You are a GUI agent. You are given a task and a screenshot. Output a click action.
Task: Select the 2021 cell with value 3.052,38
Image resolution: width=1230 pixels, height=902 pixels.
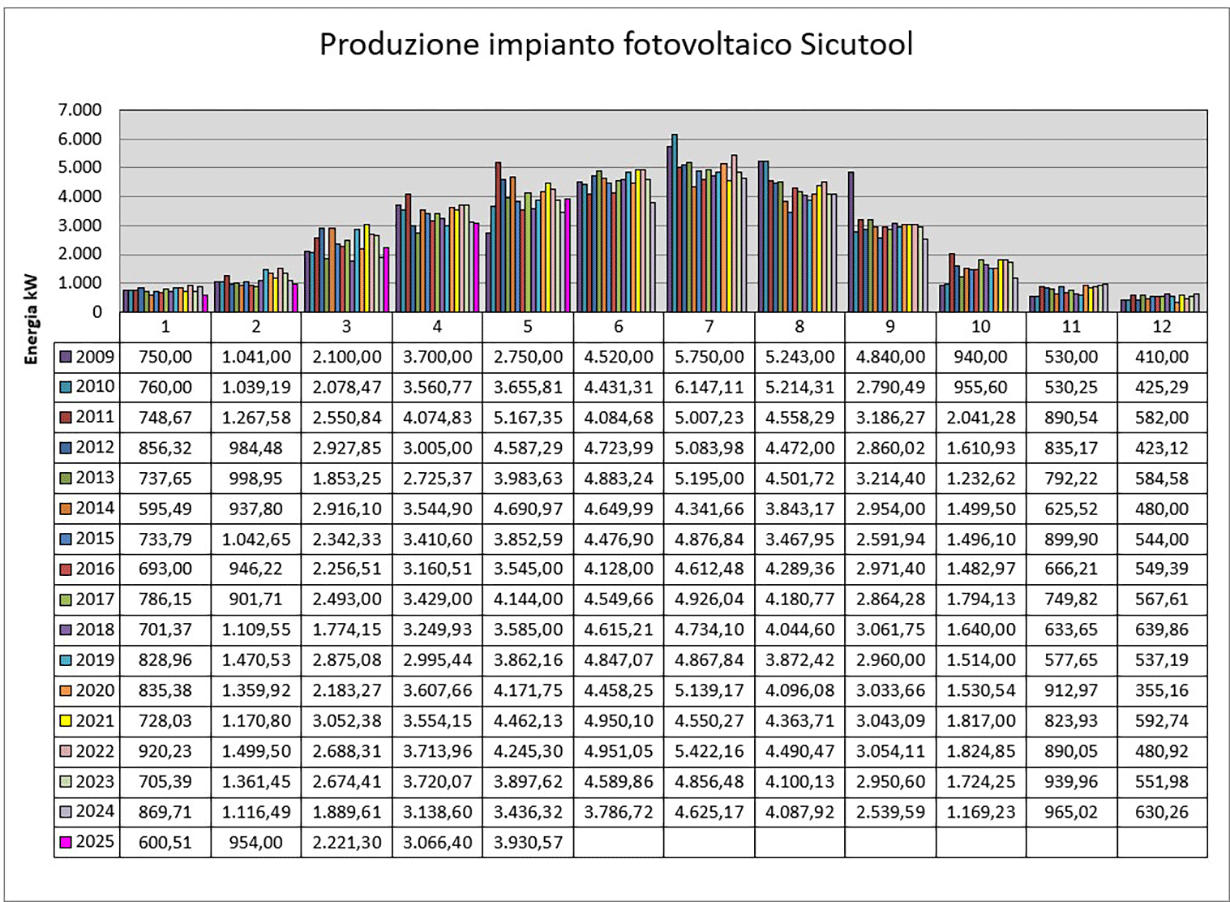point(347,721)
